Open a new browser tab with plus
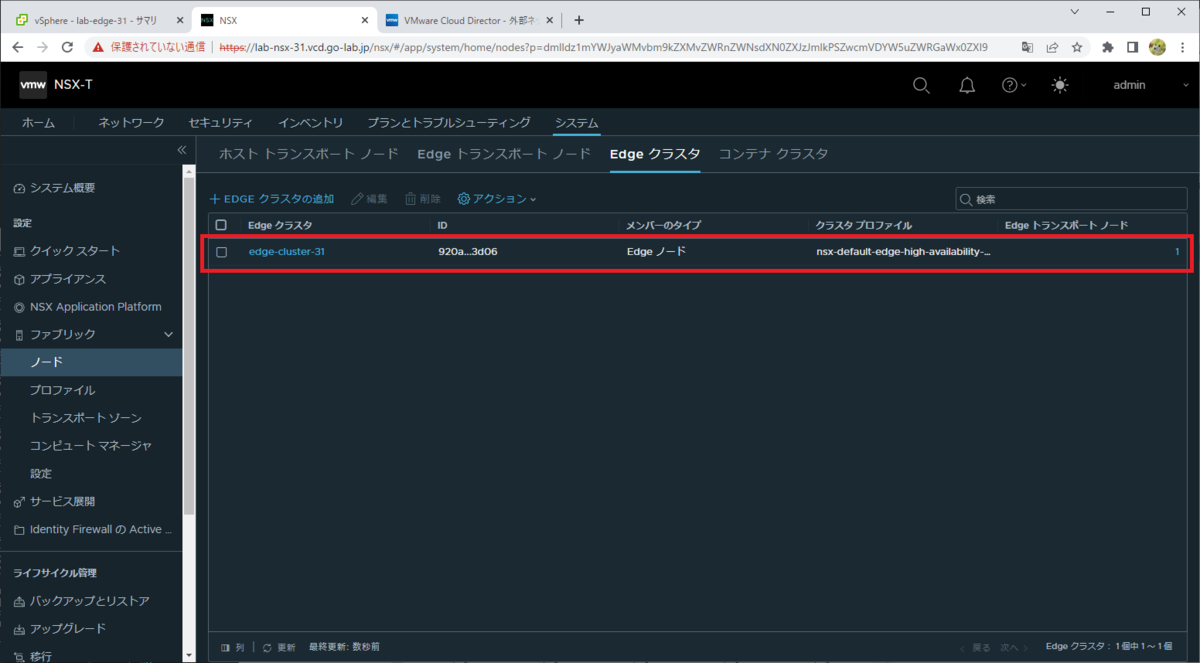 (579, 20)
